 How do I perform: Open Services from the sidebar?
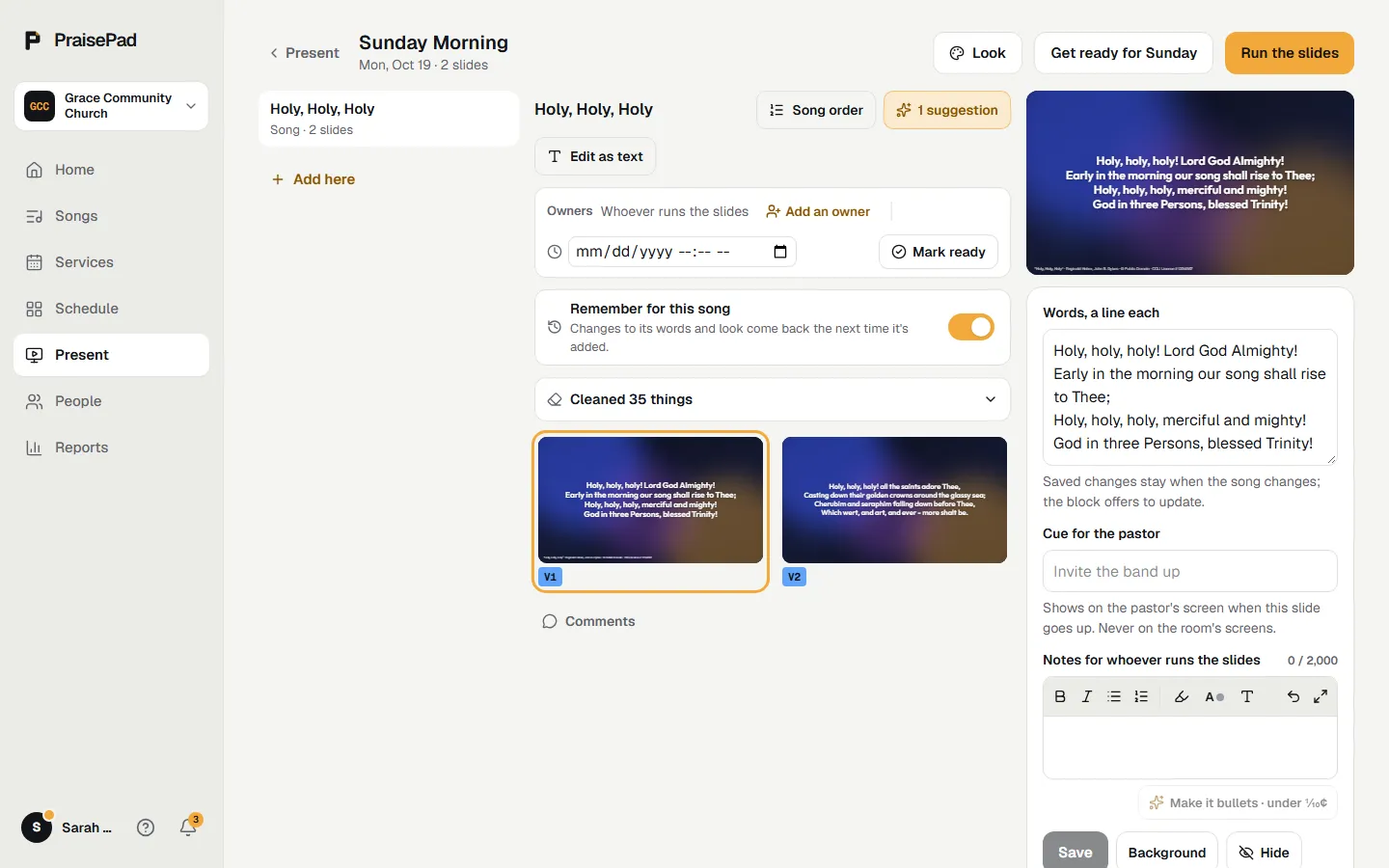pyautogui.click(x=112, y=262)
